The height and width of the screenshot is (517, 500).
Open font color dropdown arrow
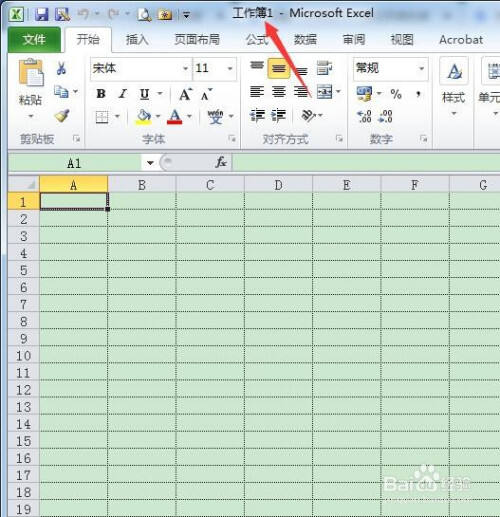pos(189,116)
